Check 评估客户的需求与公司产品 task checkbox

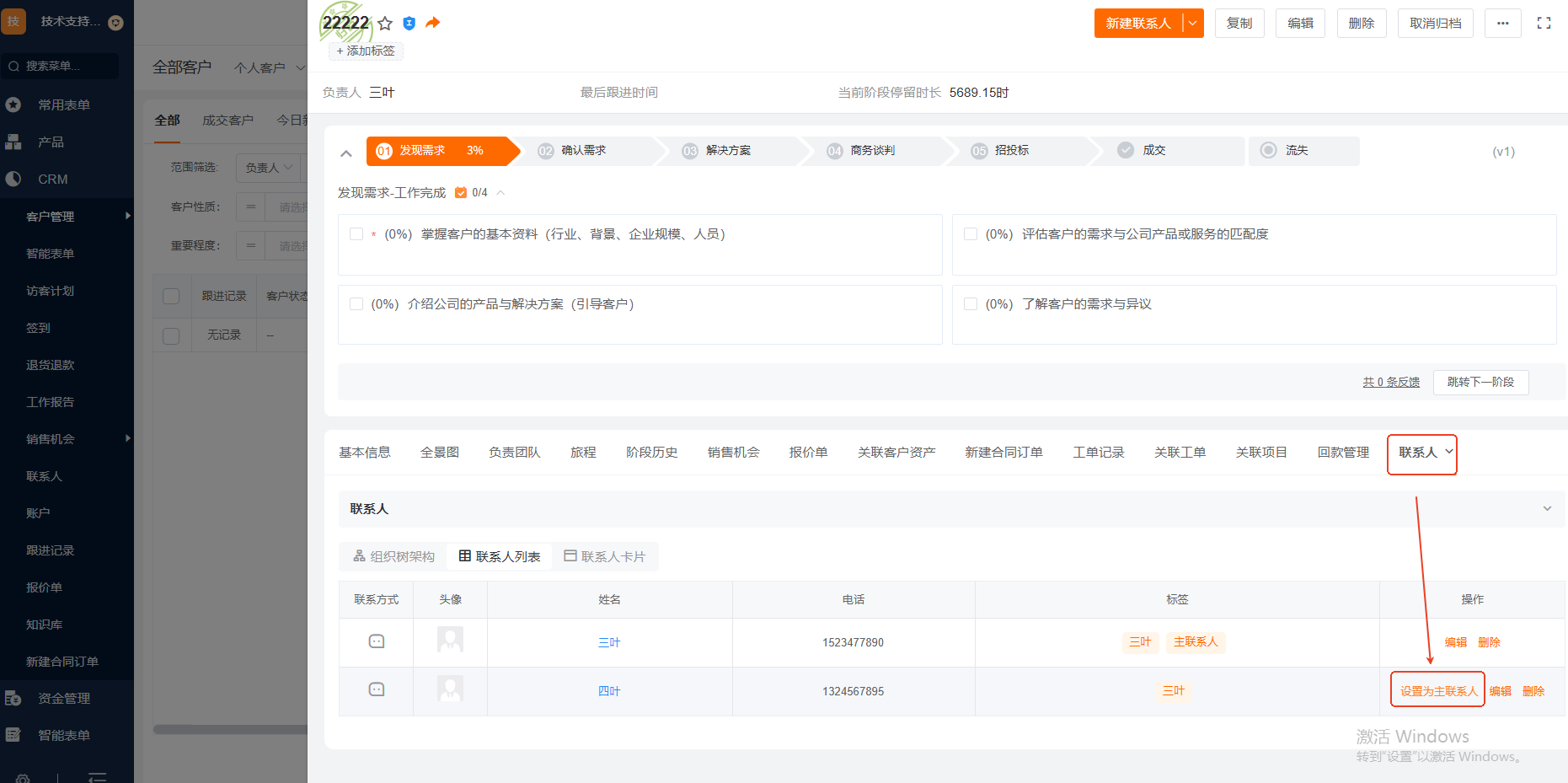pyautogui.click(x=971, y=234)
